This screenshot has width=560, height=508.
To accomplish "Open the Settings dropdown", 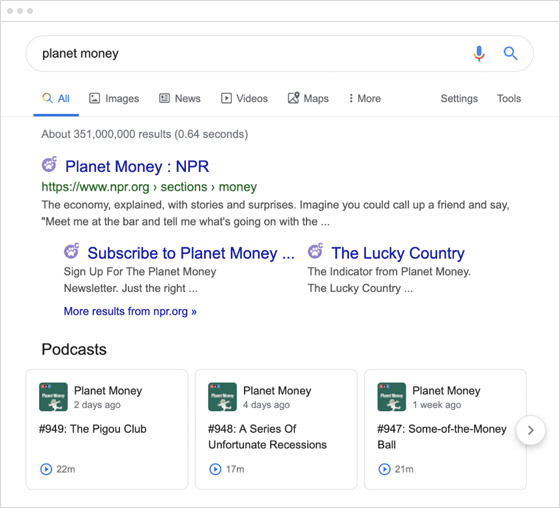I will [x=459, y=98].
